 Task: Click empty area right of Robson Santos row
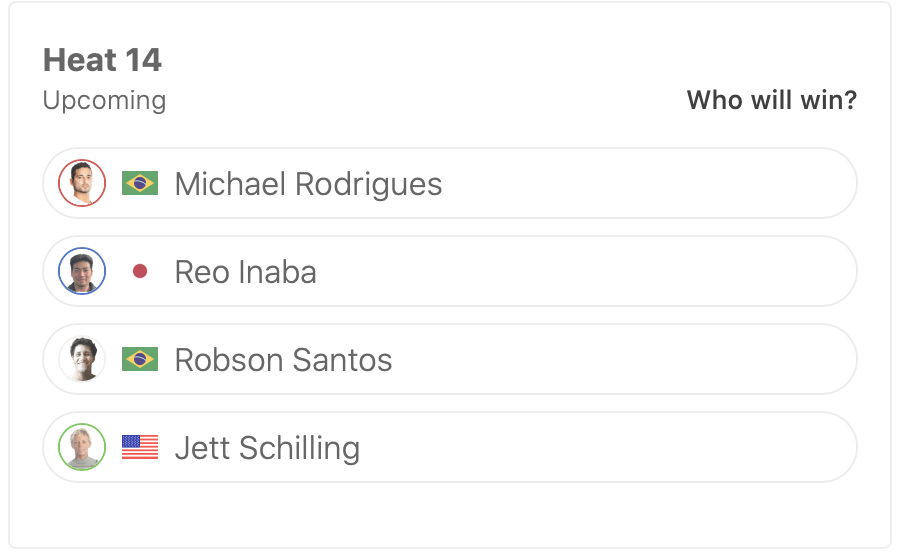700,359
